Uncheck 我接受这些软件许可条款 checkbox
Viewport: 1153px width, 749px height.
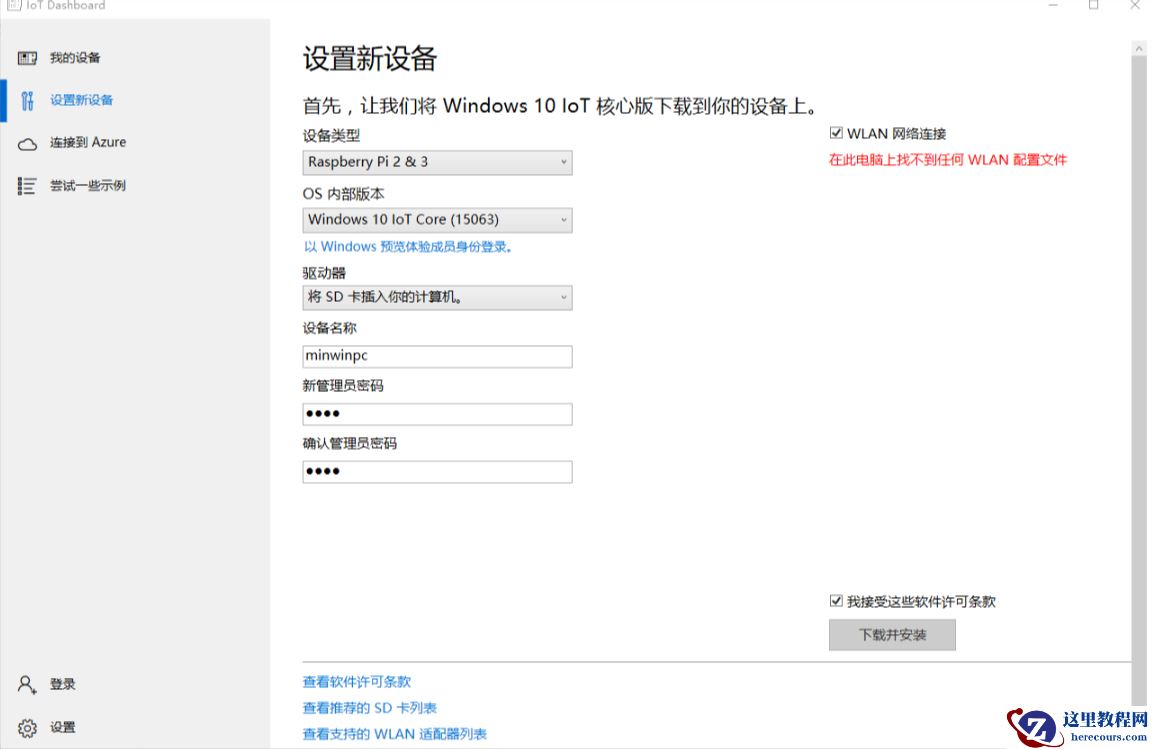(836, 601)
